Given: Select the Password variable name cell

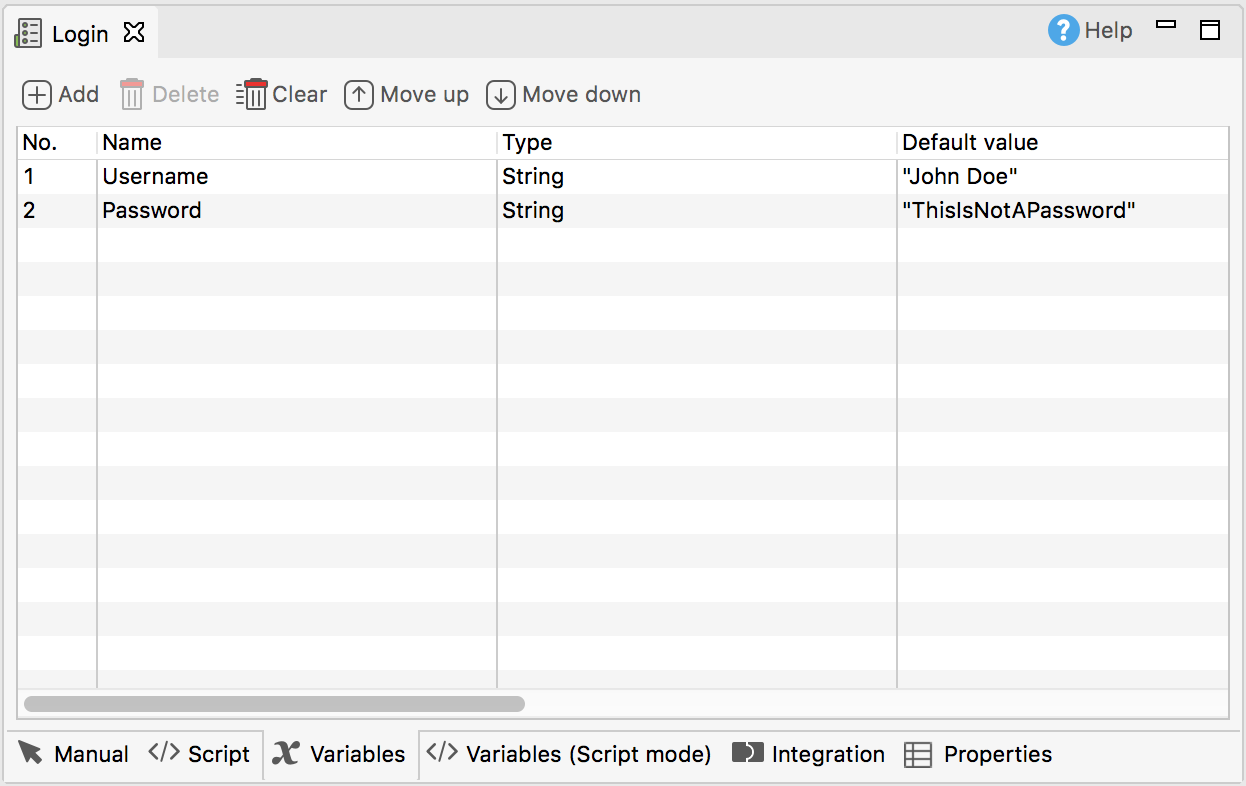Looking at the screenshot, I should tap(297, 211).
